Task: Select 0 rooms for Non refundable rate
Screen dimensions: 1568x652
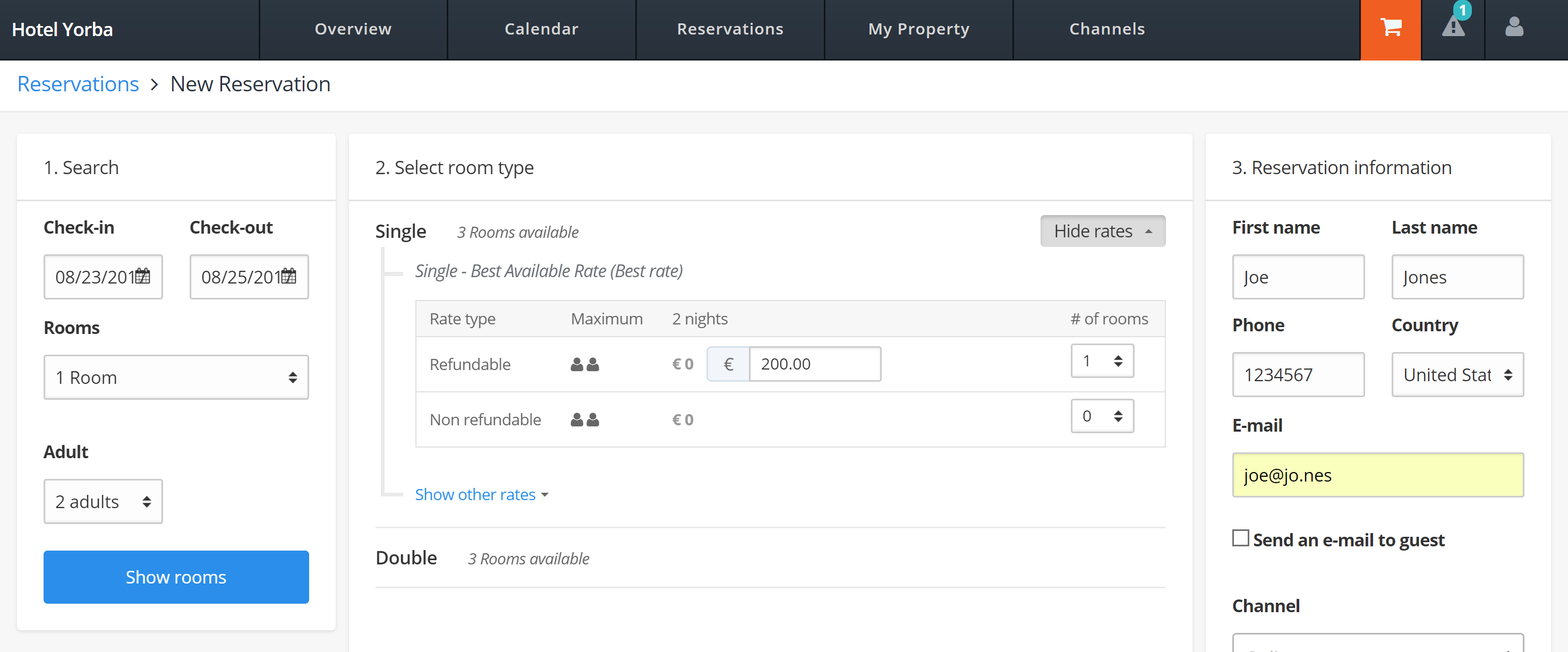Action: tap(1097, 417)
